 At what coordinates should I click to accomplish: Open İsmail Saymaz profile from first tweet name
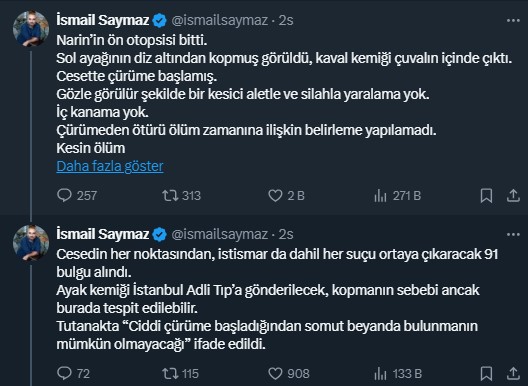click(103, 20)
